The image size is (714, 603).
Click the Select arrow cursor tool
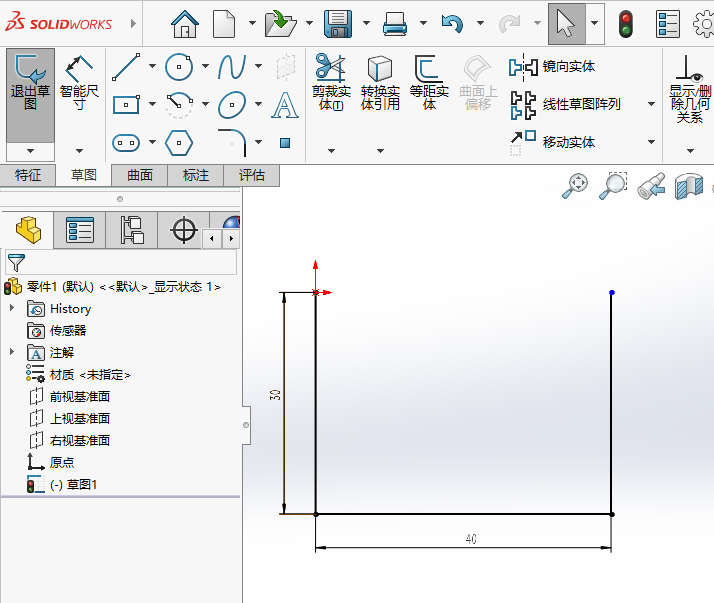(566, 24)
